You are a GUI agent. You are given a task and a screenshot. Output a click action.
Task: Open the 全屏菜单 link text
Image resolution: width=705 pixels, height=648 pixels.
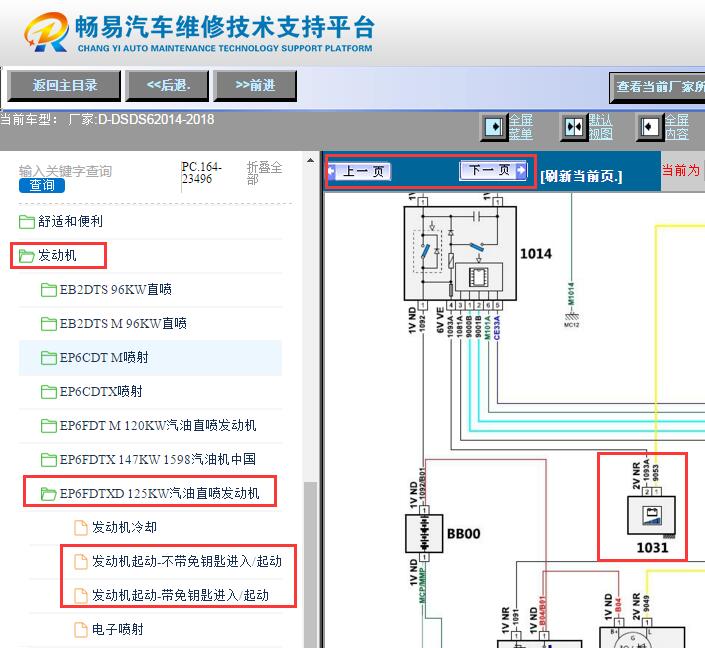point(521,127)
